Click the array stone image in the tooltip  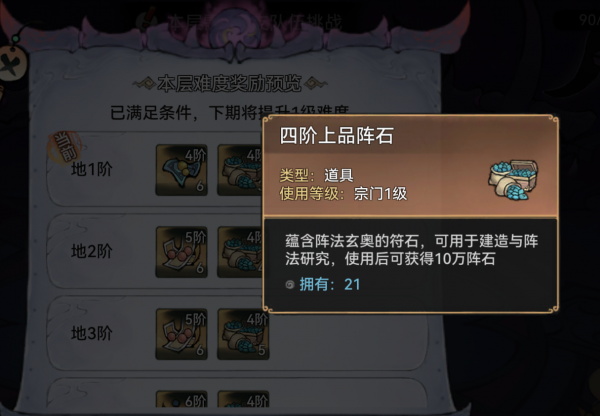pos(513,179)
